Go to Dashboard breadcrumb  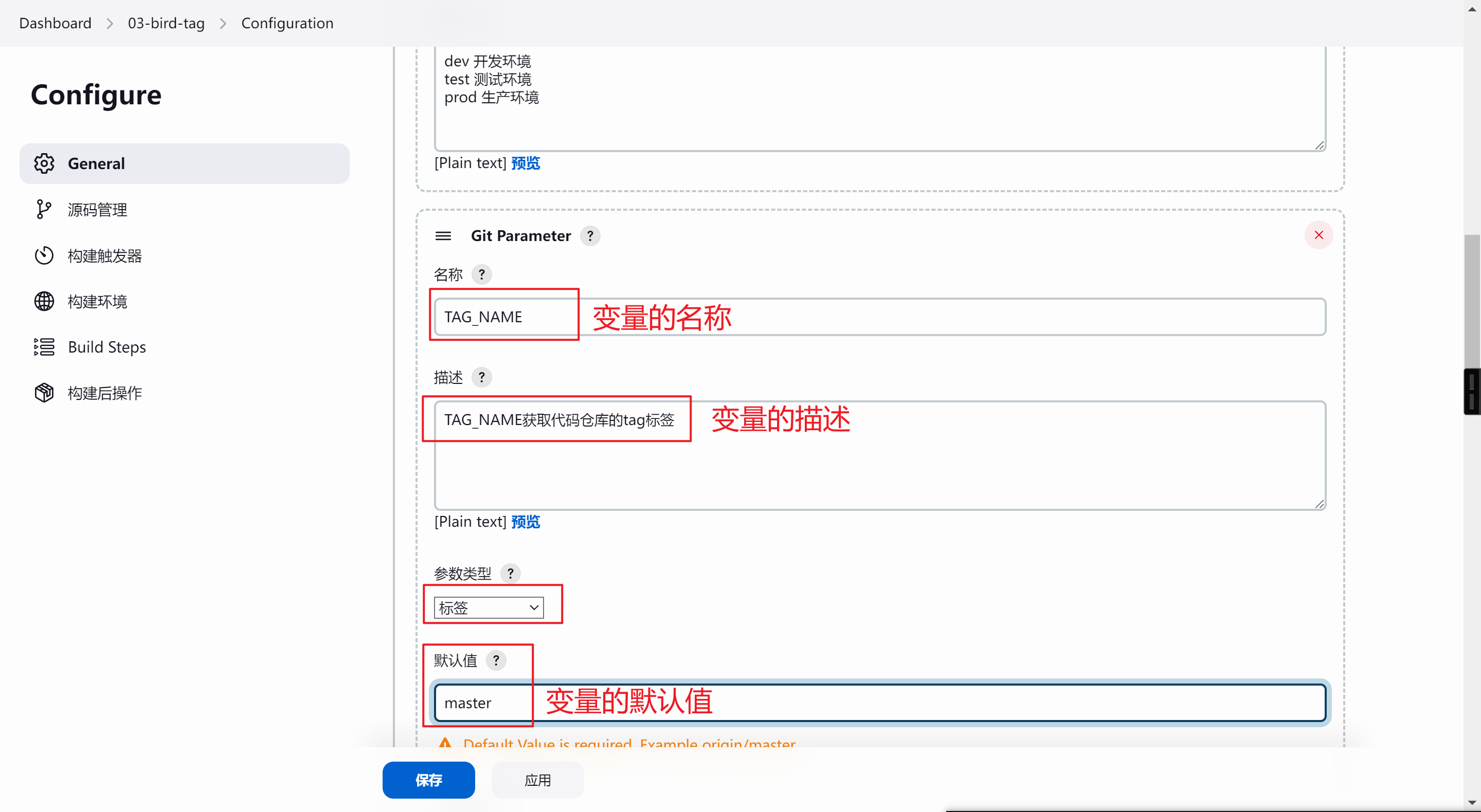click(55, 23)
